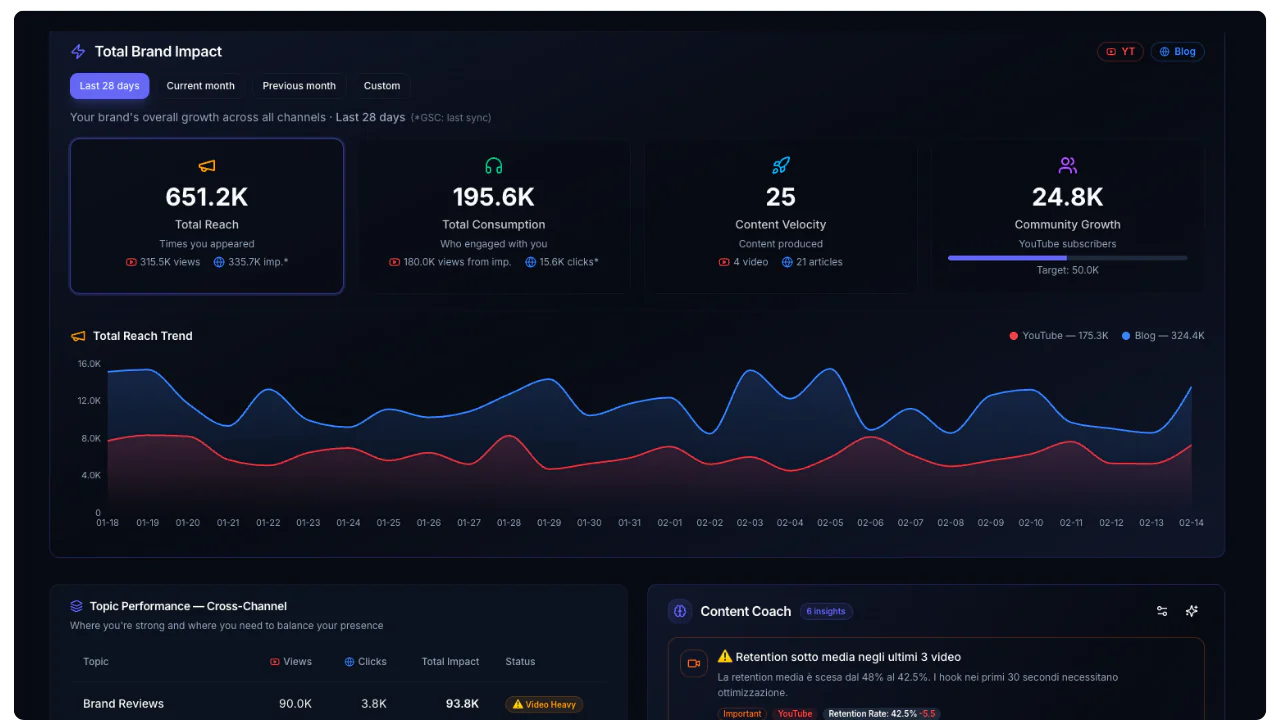Click the 6 insights badge
1280x720 pixels.
pyautogui.click(x=826, y=611)
